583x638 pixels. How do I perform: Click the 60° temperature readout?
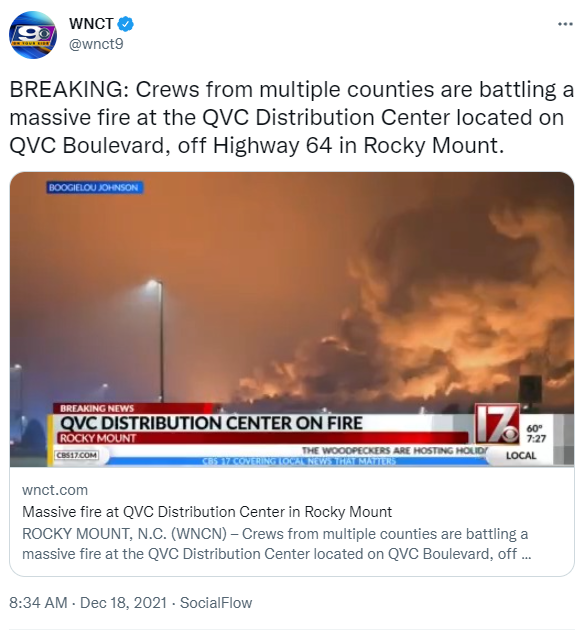click(x=535, y=428)
